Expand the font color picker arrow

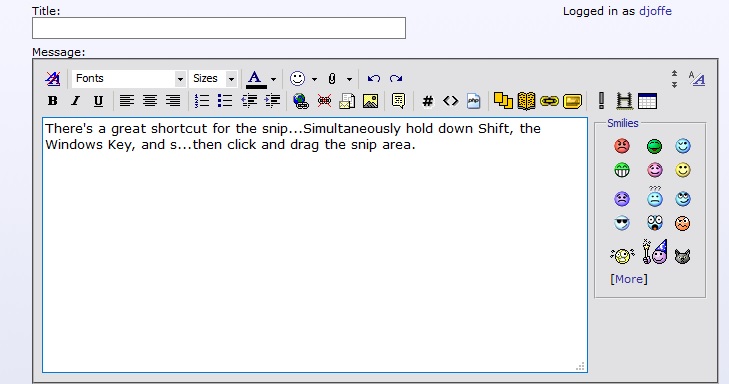tap(273, 79)
